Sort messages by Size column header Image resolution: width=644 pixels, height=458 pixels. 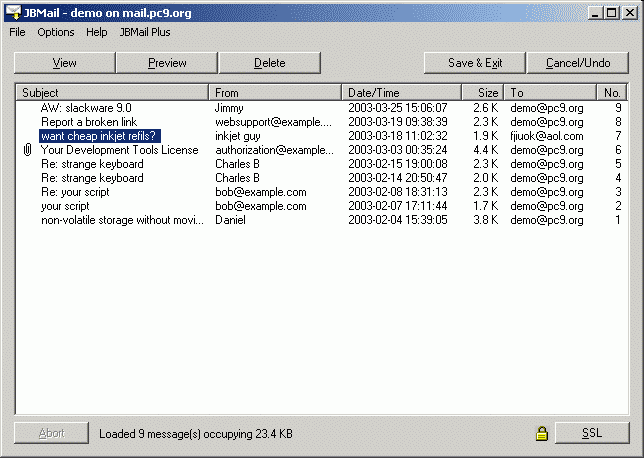click(x=482, y=93)
